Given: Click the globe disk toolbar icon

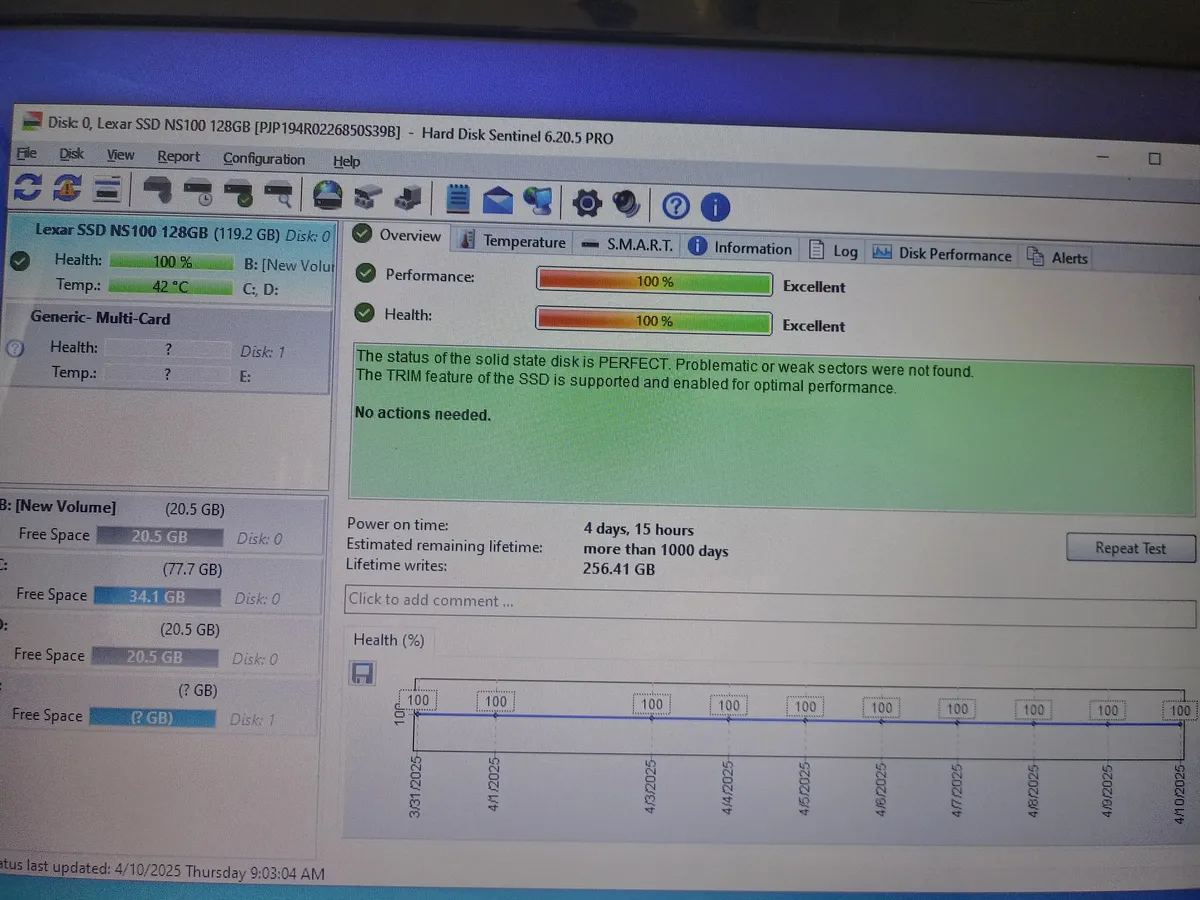Looking at the screenshot, I should 328,194.
